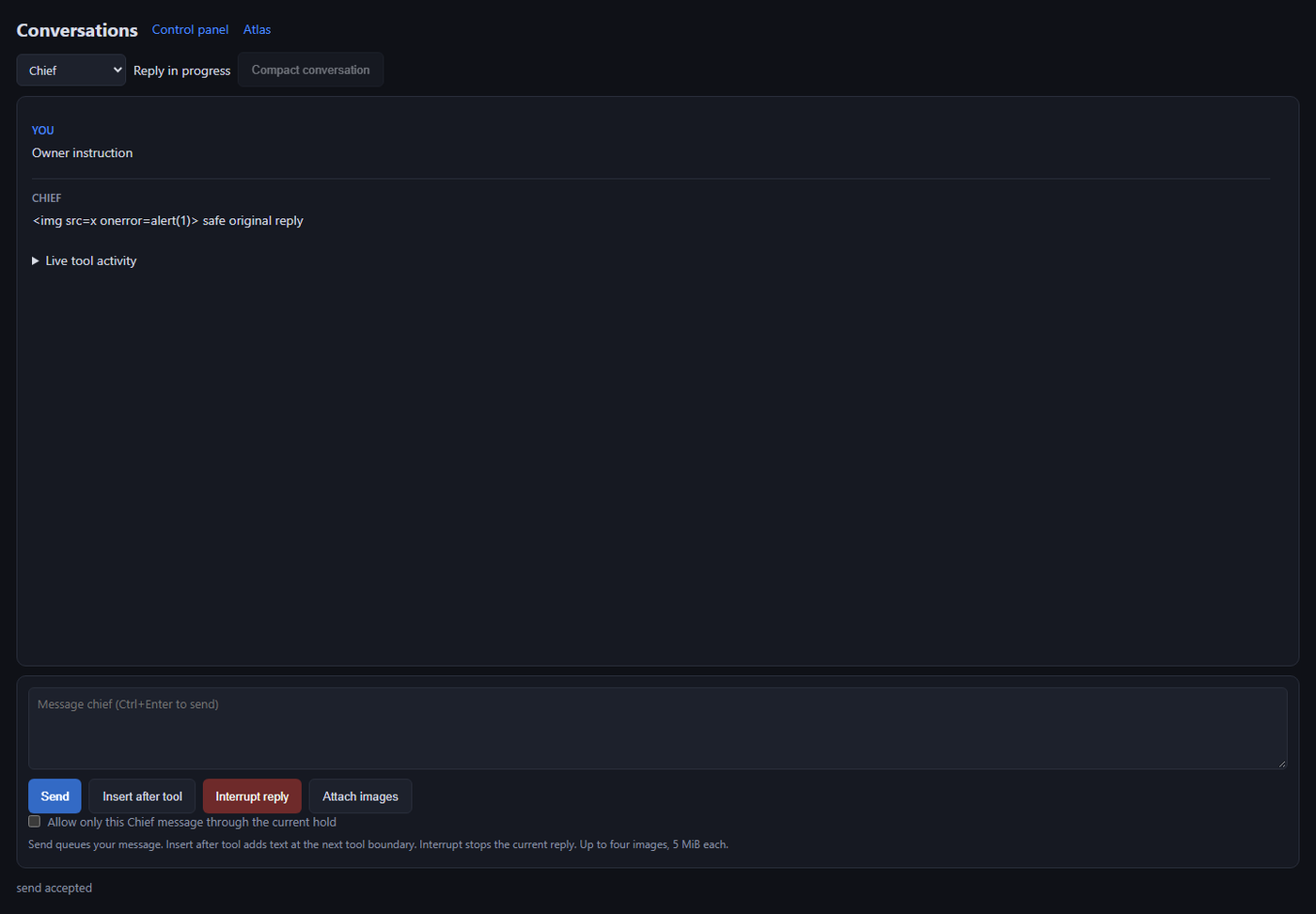Viewport: 1316px width, 914px height.
Task: Go to the Atlas page
Action: coord(257,29)
